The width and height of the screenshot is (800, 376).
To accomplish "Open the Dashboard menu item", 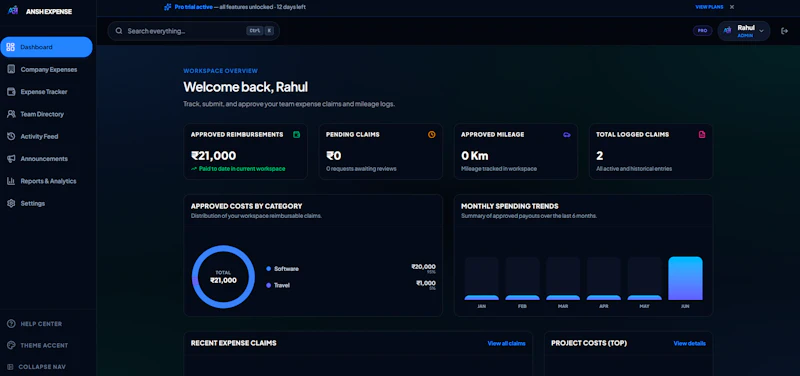I will [x=46, y=47].
